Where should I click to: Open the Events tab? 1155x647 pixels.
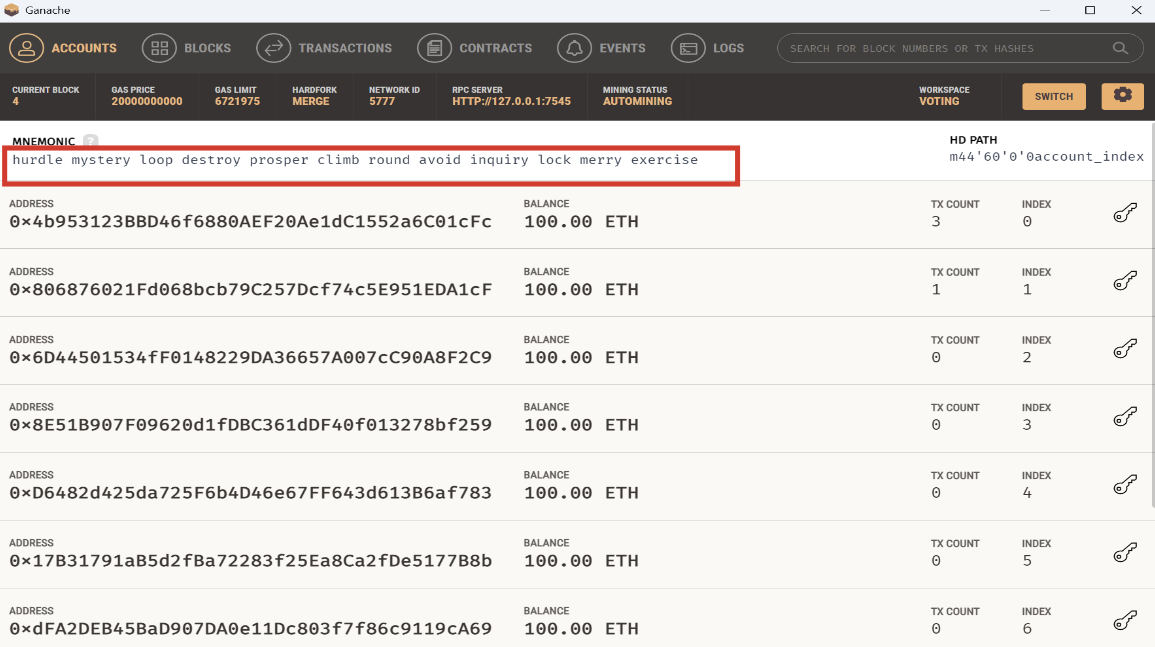click(x=601, y=49)
